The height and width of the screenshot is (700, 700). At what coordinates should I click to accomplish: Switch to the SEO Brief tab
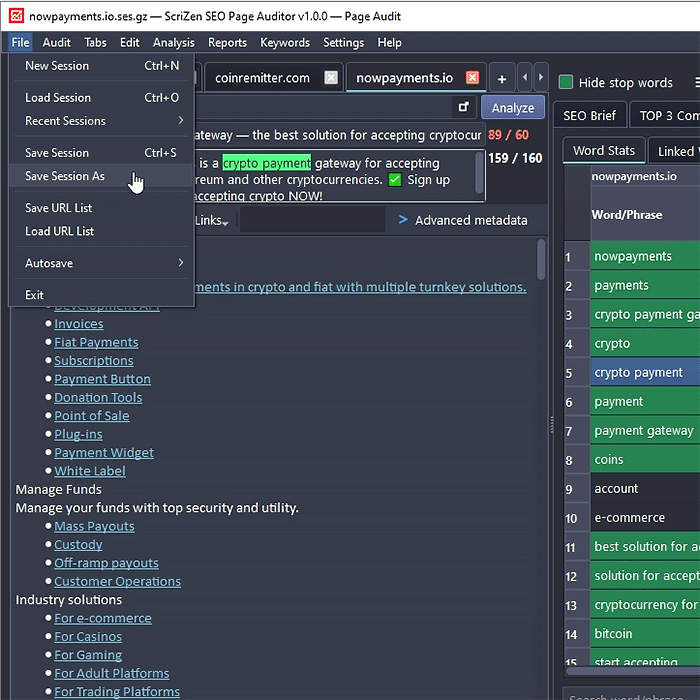coord(589,115)
